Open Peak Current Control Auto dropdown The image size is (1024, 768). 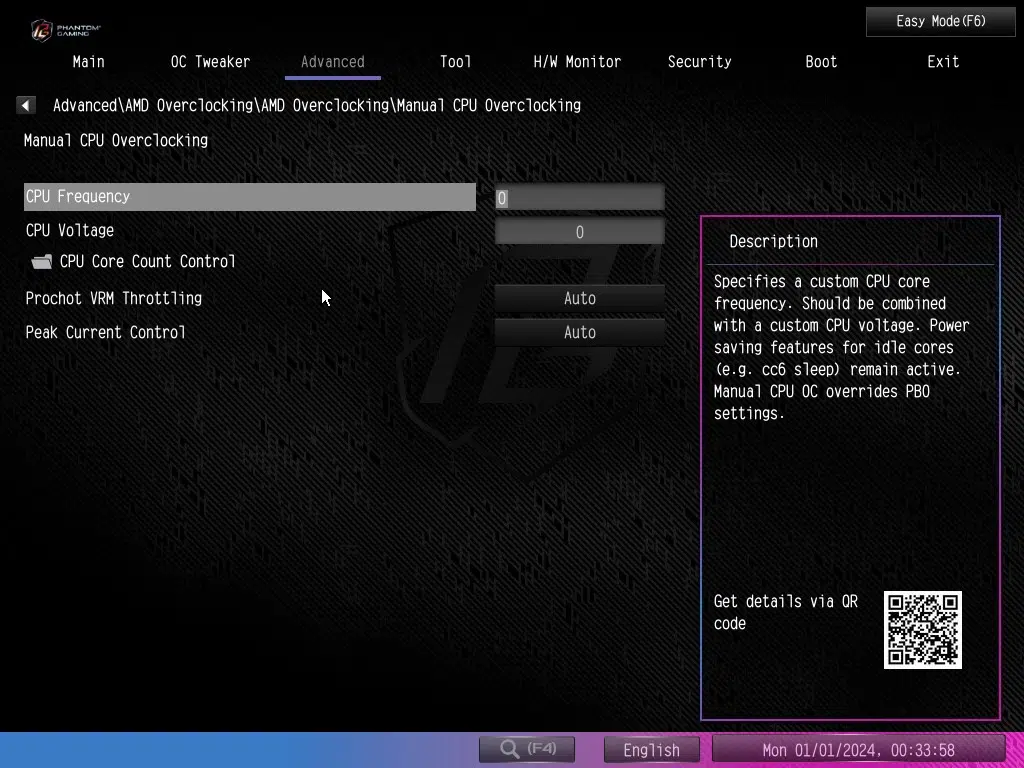coord(579,332)
